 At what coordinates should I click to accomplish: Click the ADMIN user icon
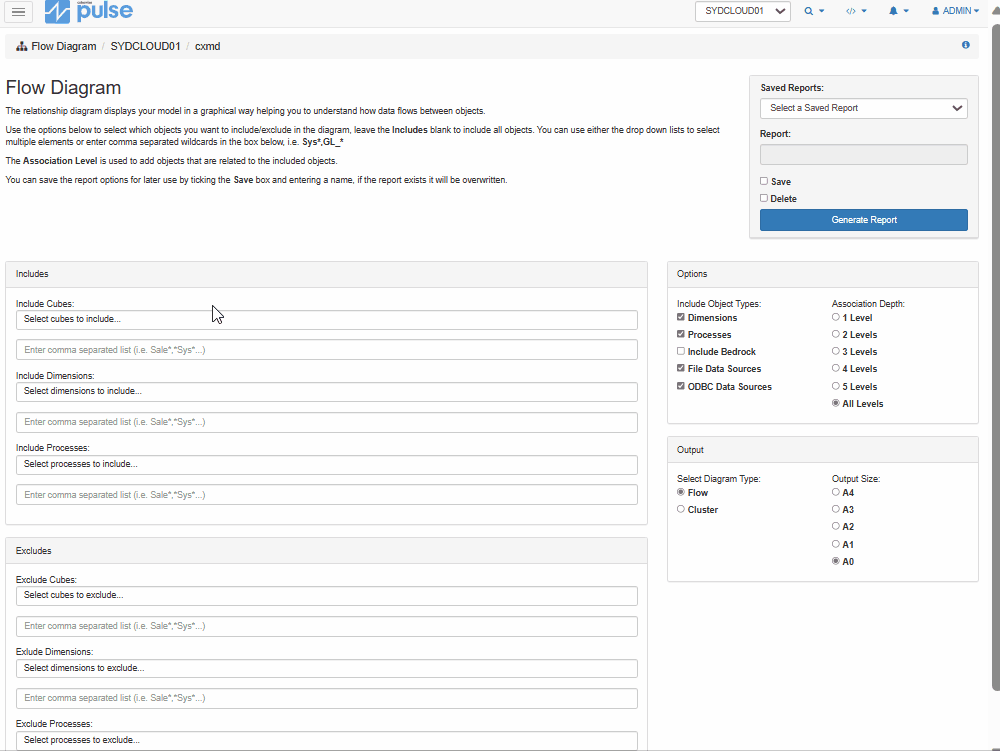pos(934,11)
